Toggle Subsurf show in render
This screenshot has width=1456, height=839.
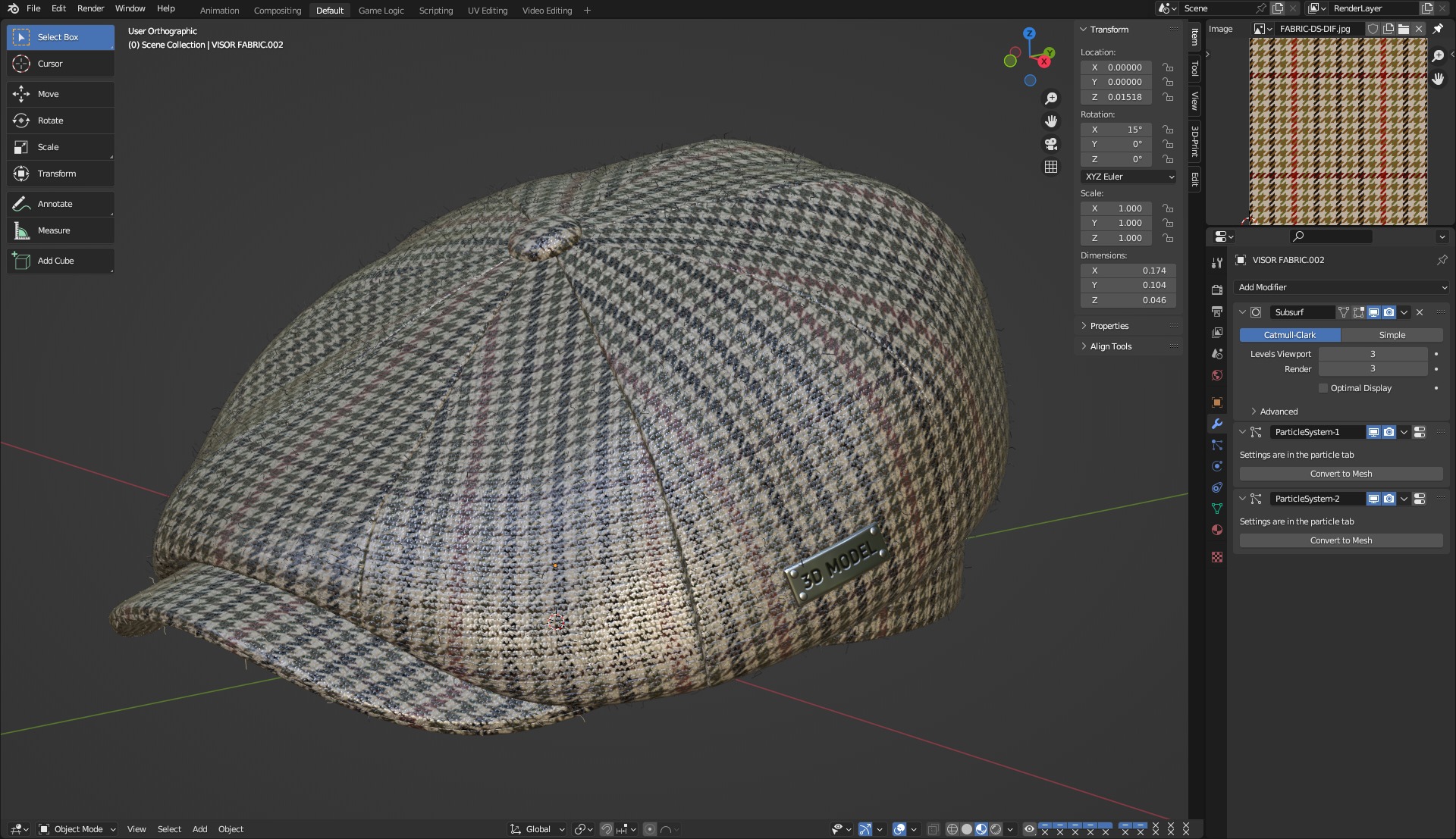coord(1389,312)
